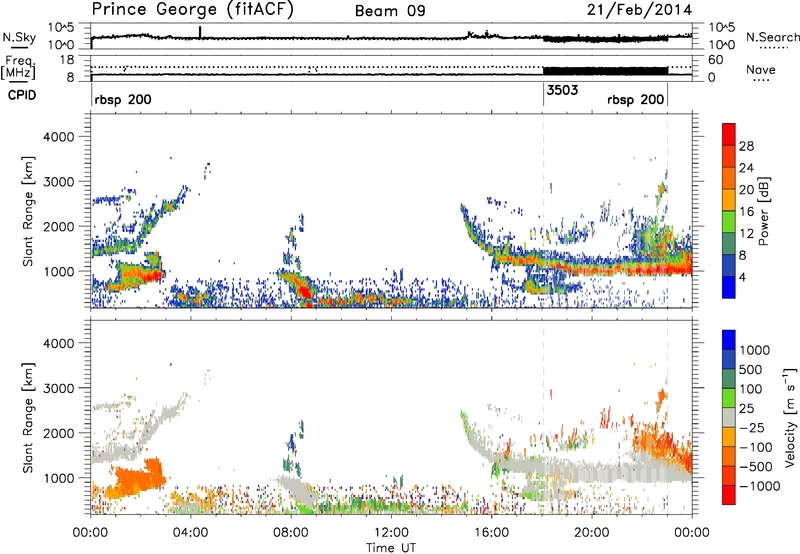Click the "Prince George (fitACF)" title text

(x=192, y=10)
